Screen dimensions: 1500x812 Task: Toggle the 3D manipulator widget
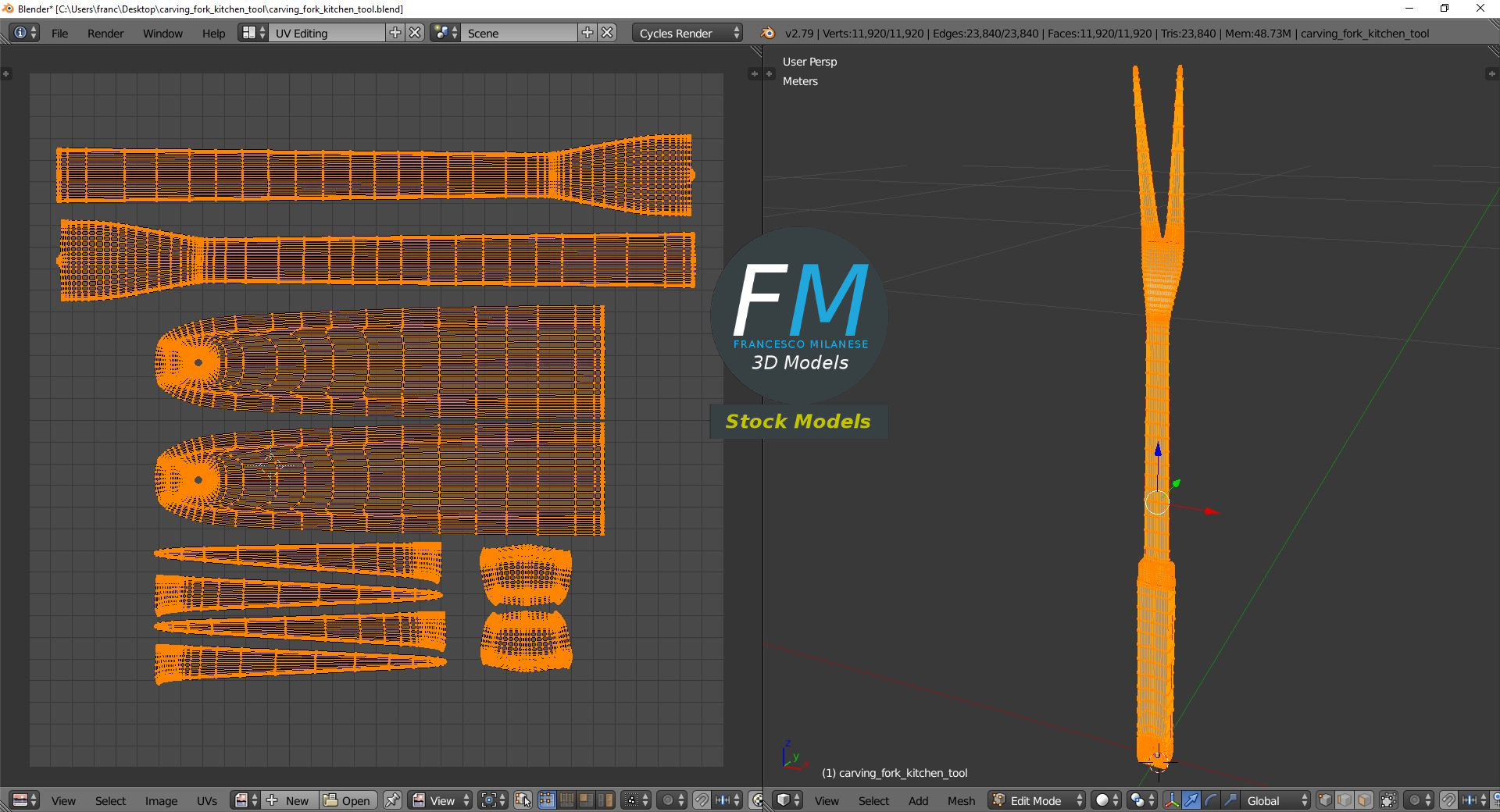(1172, 800)
